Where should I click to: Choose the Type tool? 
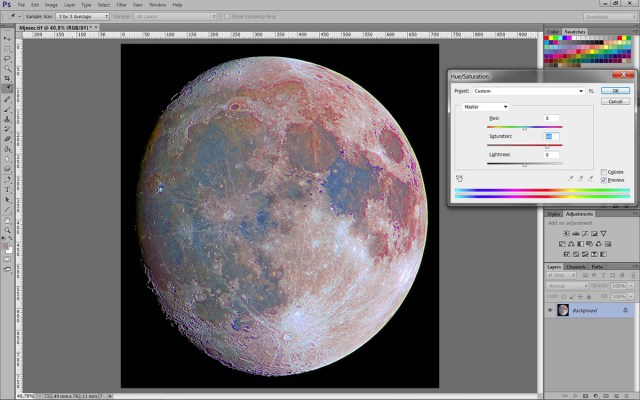pos(7,187)
